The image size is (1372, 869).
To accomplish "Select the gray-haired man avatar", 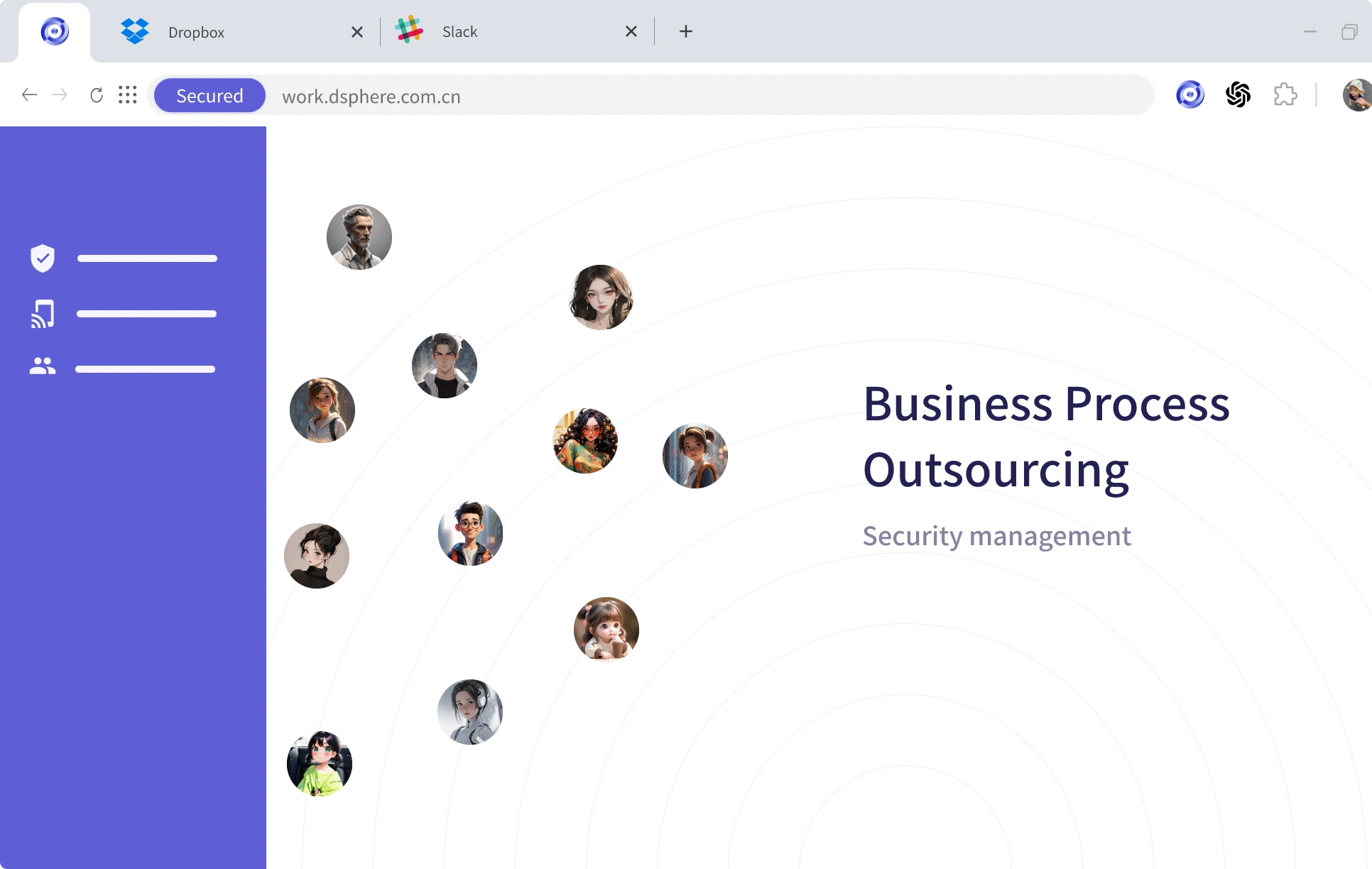I will pyautogui.click(x=359, y=237).
